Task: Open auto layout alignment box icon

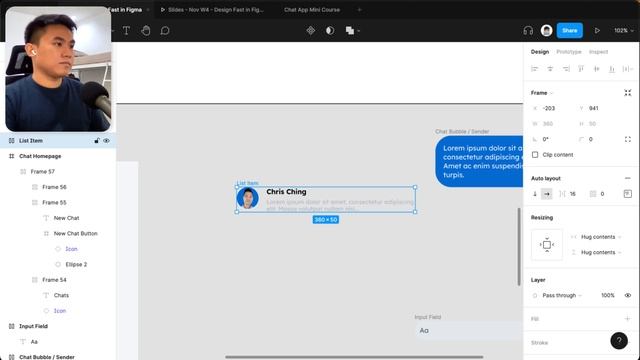Action: (x=628, y=194)
